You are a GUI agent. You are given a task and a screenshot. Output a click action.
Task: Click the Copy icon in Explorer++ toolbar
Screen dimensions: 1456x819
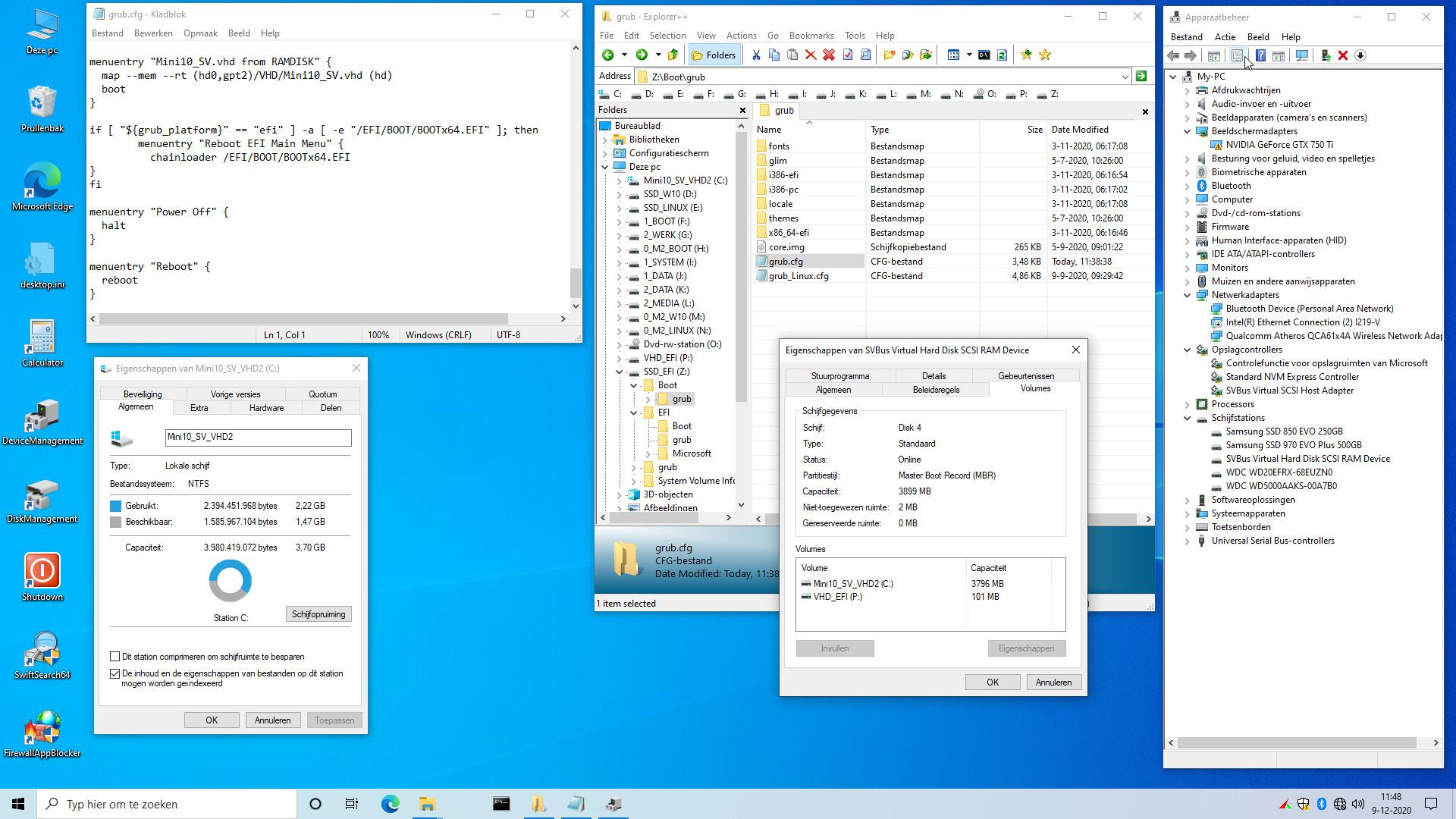[774, 55]
